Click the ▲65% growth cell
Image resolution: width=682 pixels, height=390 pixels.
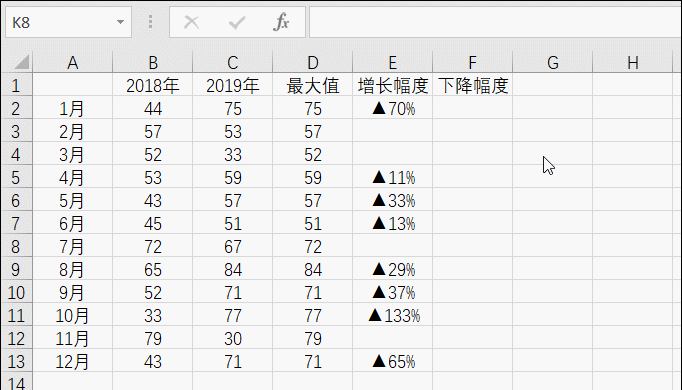393,361
